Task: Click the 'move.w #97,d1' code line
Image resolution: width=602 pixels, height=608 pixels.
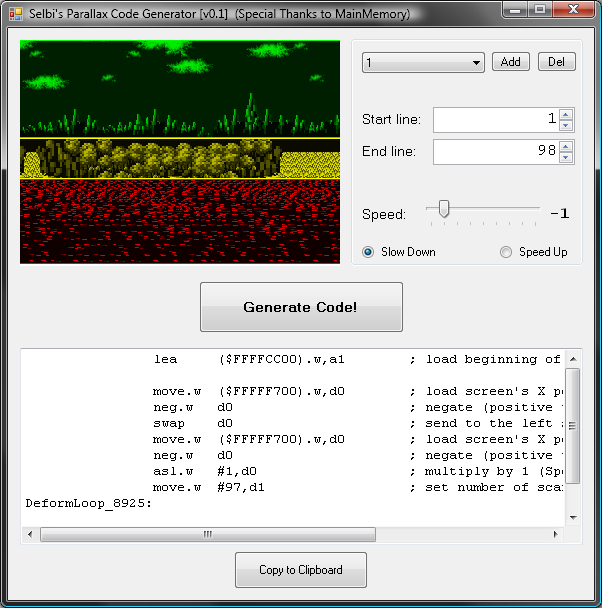Action: click(x=209, y=487)
